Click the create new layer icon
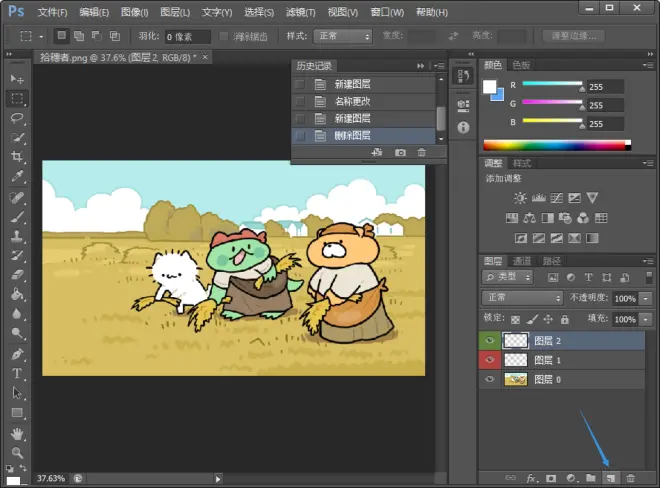The width and height of the screenshot is (660, 488). point(611,478)
